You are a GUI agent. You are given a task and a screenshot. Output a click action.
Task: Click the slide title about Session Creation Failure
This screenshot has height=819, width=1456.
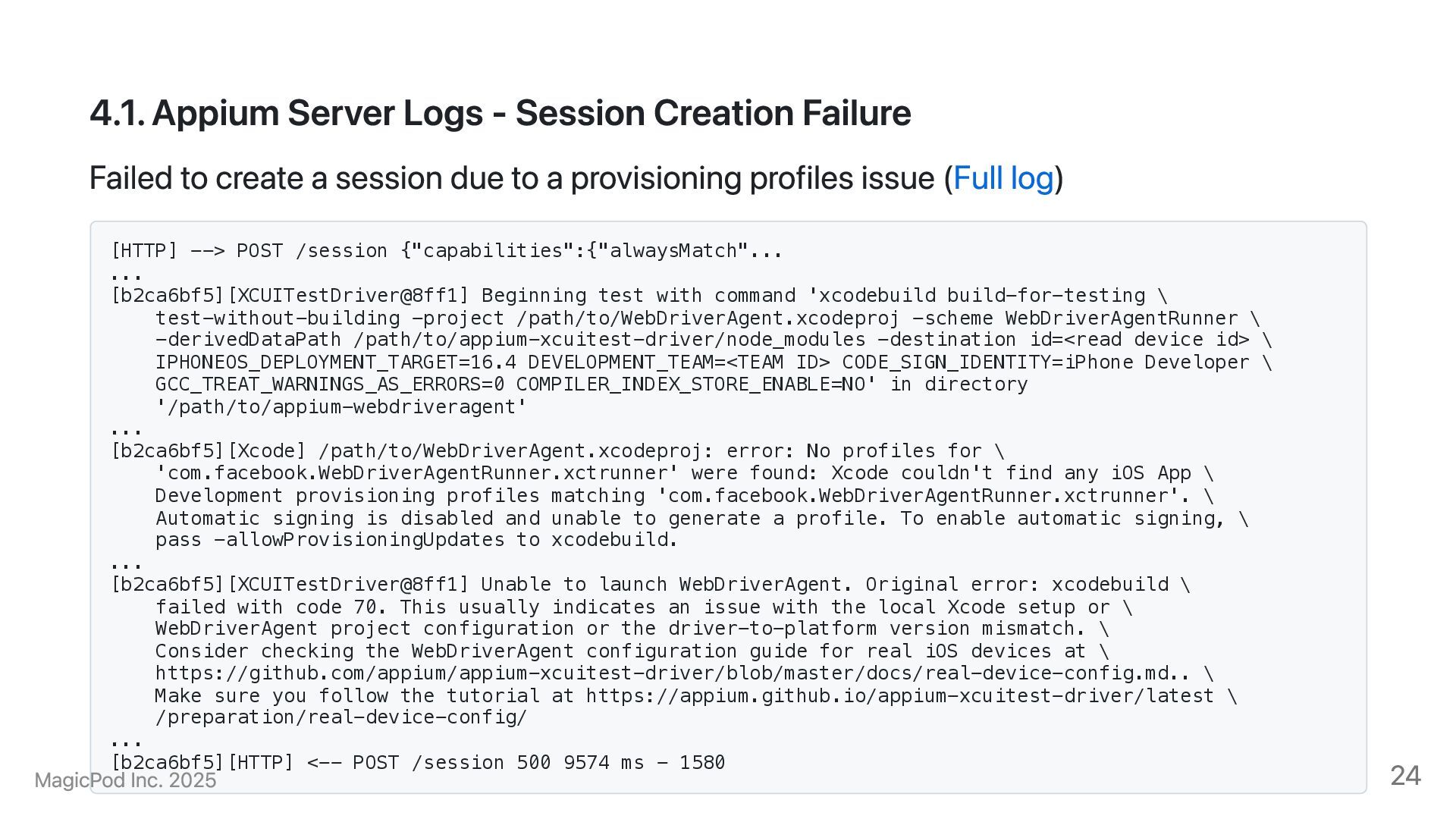[x=500, y=114]
